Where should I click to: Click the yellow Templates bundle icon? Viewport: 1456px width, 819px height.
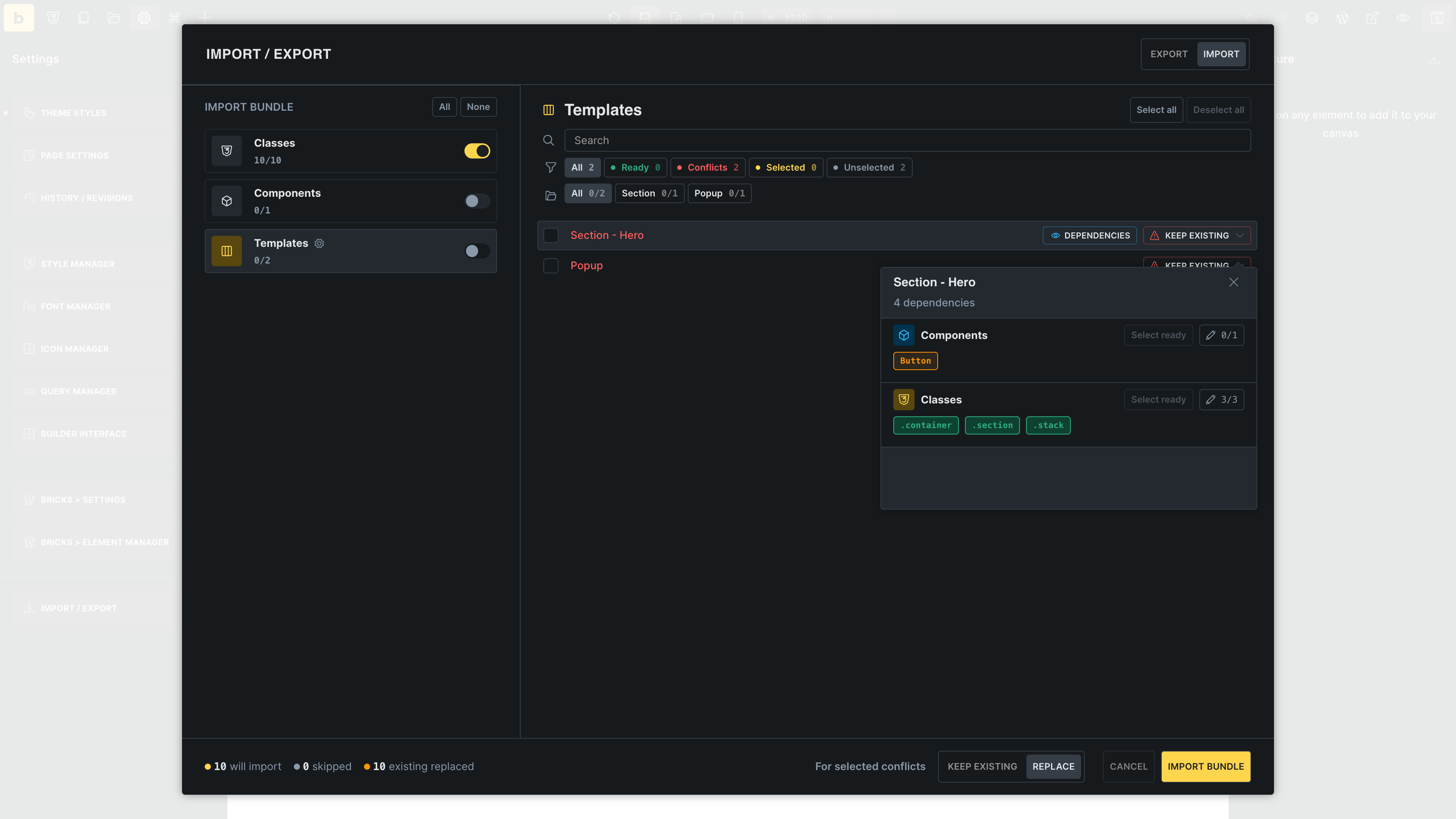pos(227,251)
